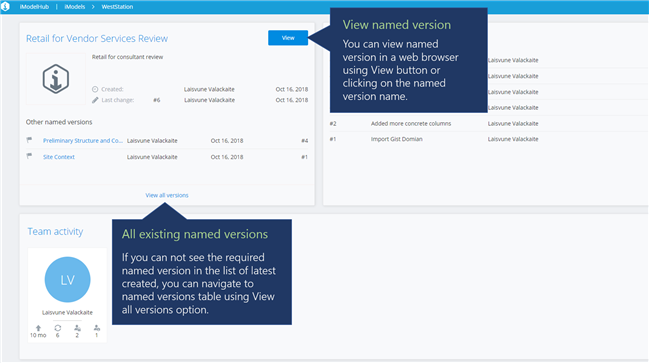
Task: Select 'Import Gist Domian' changeset
Action: (397, 139)
